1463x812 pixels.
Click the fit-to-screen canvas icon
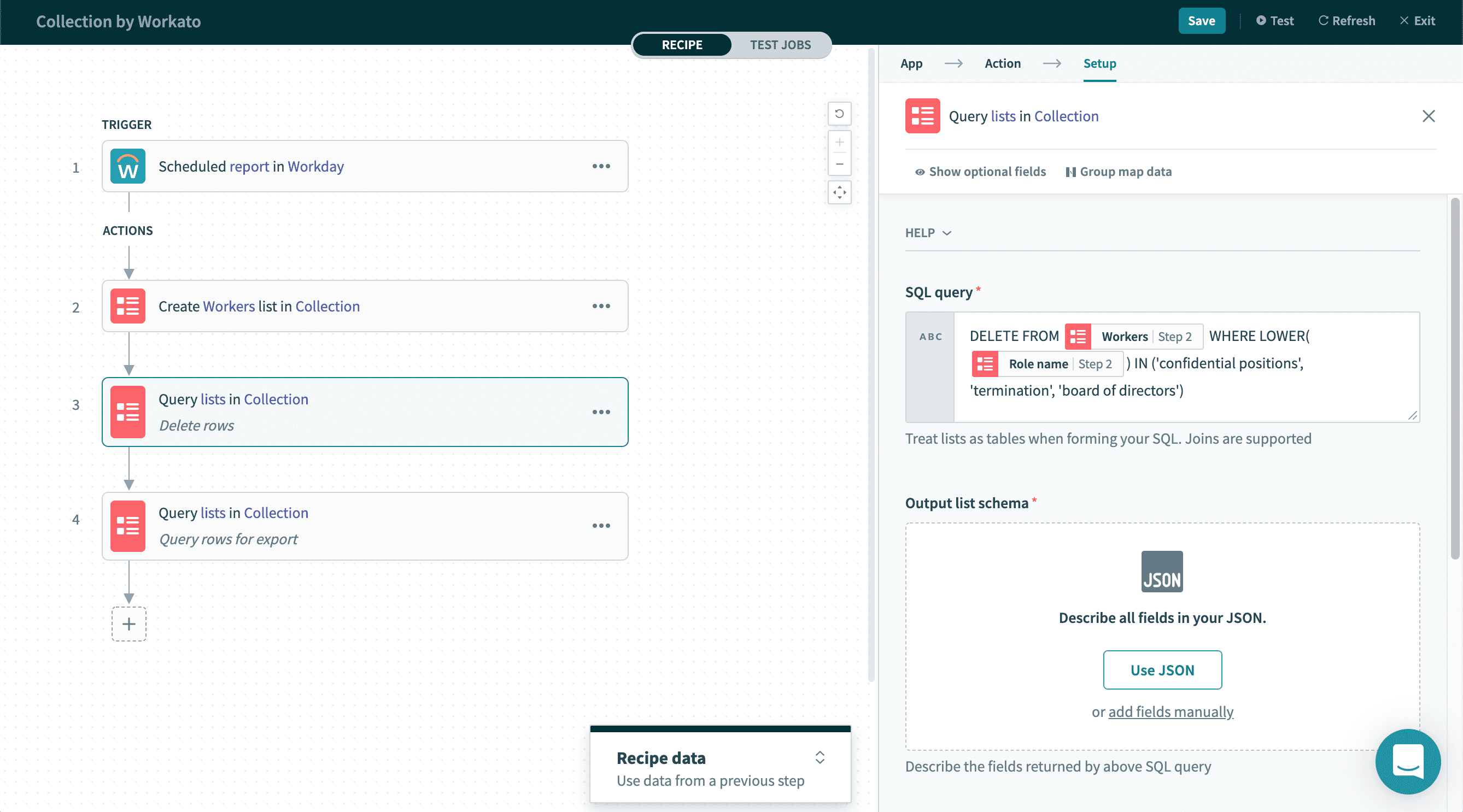click(839, 193)
